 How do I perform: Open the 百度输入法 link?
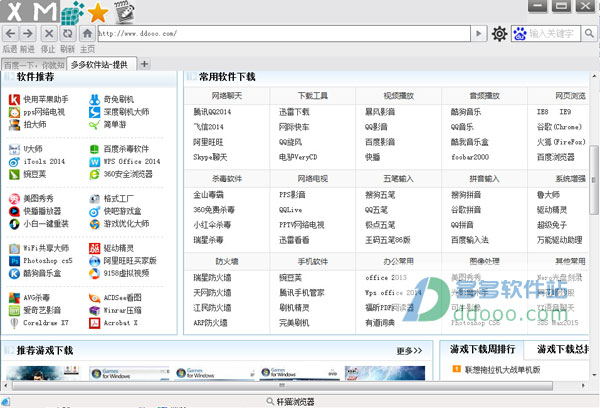470,240
